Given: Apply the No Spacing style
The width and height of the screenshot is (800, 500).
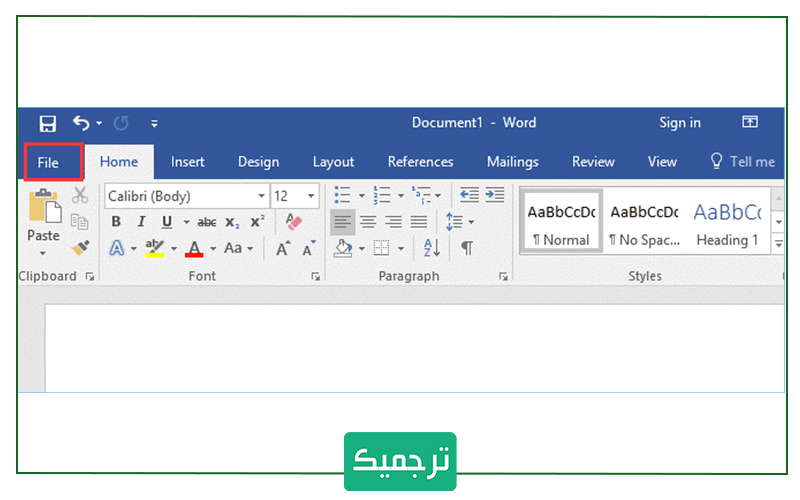Looking at the screenshot, I should pyautogui.click(x=645, y=222).
